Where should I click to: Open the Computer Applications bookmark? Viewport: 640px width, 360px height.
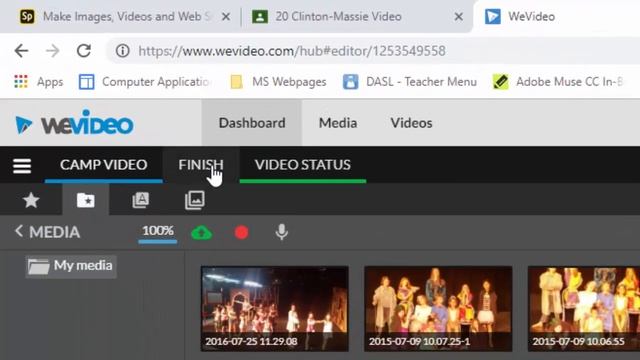tap(144, 82)
